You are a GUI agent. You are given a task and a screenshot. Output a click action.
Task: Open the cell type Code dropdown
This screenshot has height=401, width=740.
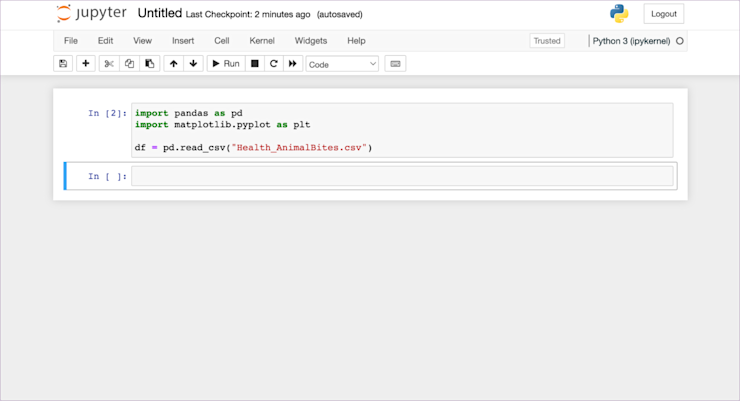(342, 64)
